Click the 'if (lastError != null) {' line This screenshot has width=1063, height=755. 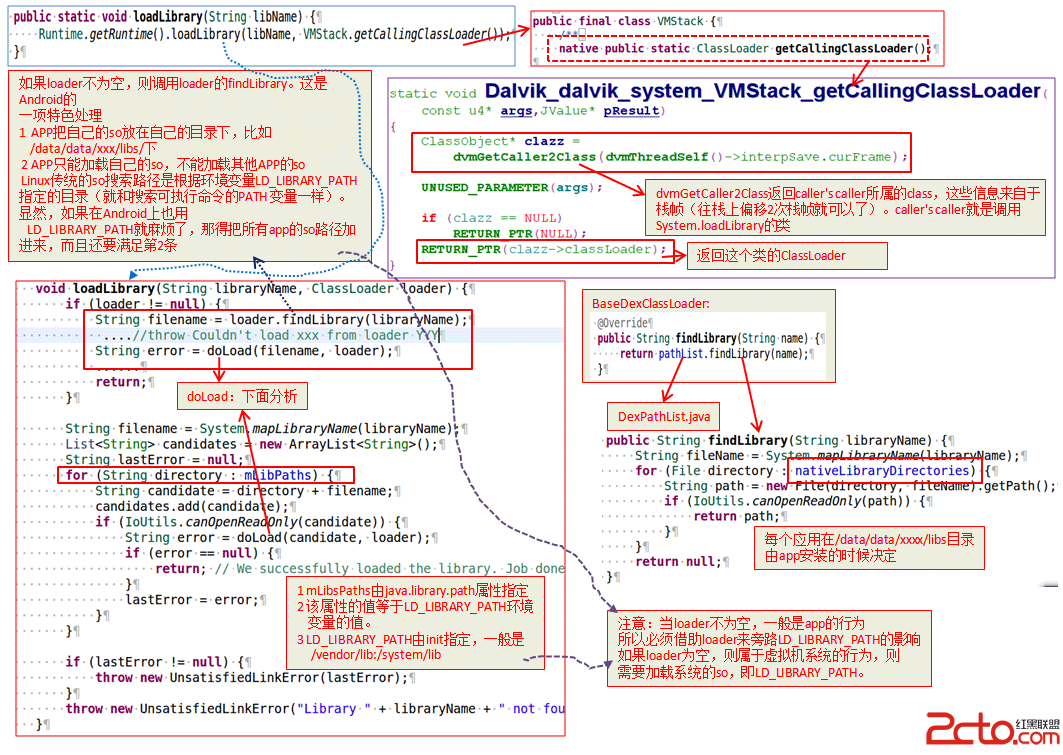point(155,662)
